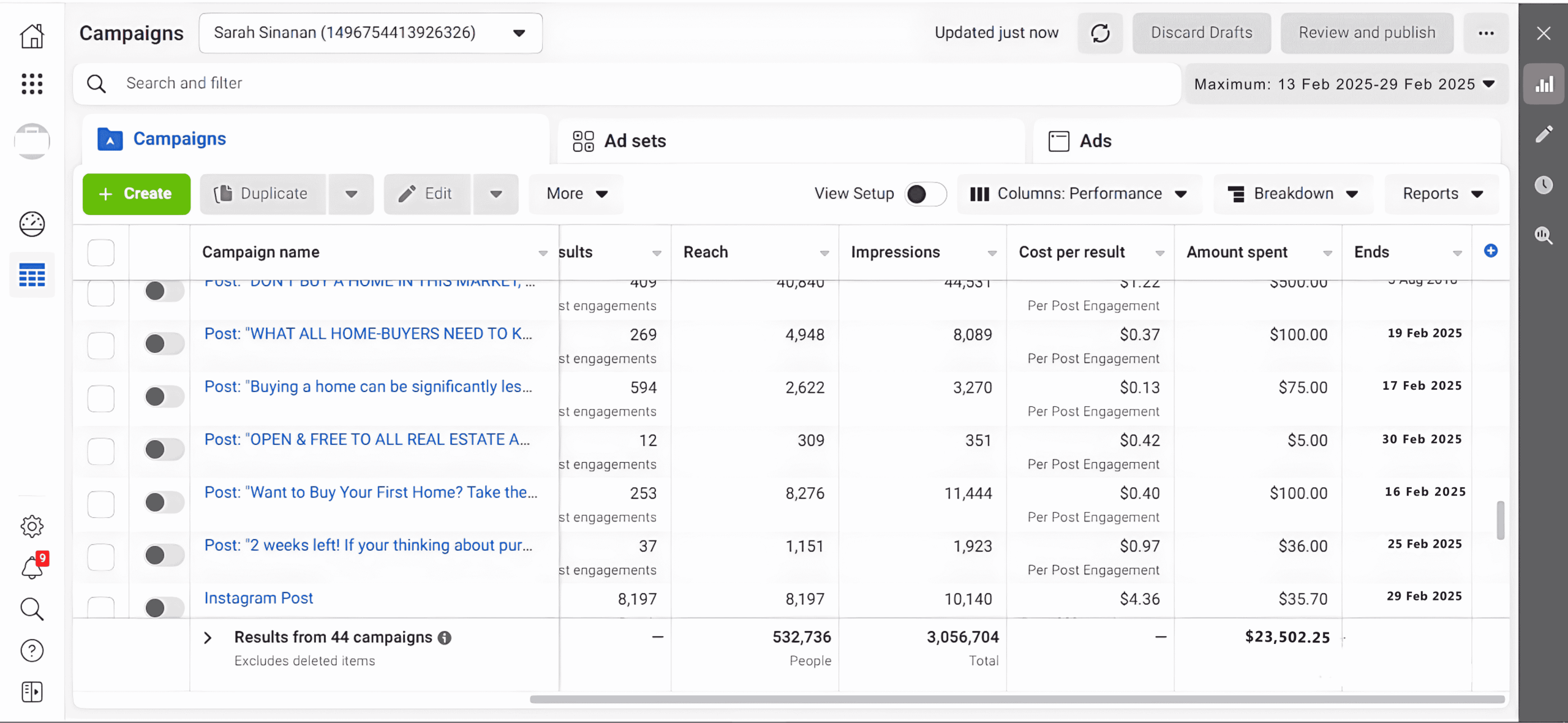The height and width of the screenshot is (723, 1568).
Task: Click the settings gear in the sidebar
Action: [32, 526]
